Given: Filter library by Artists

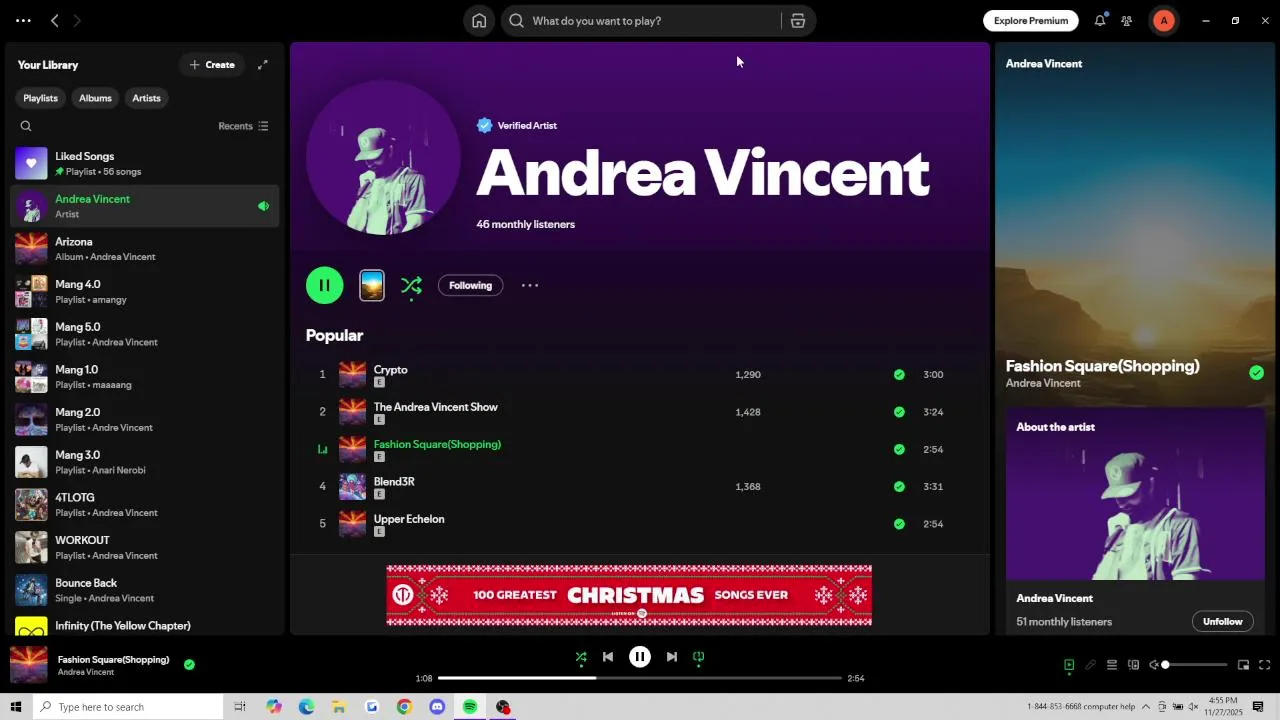Looking at the screenshot, I should (146, 98).
